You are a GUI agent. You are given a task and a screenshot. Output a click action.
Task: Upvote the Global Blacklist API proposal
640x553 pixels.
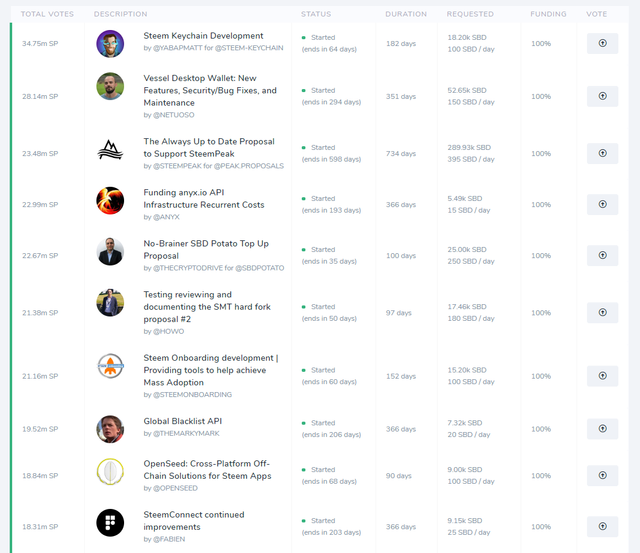[602, 429]
